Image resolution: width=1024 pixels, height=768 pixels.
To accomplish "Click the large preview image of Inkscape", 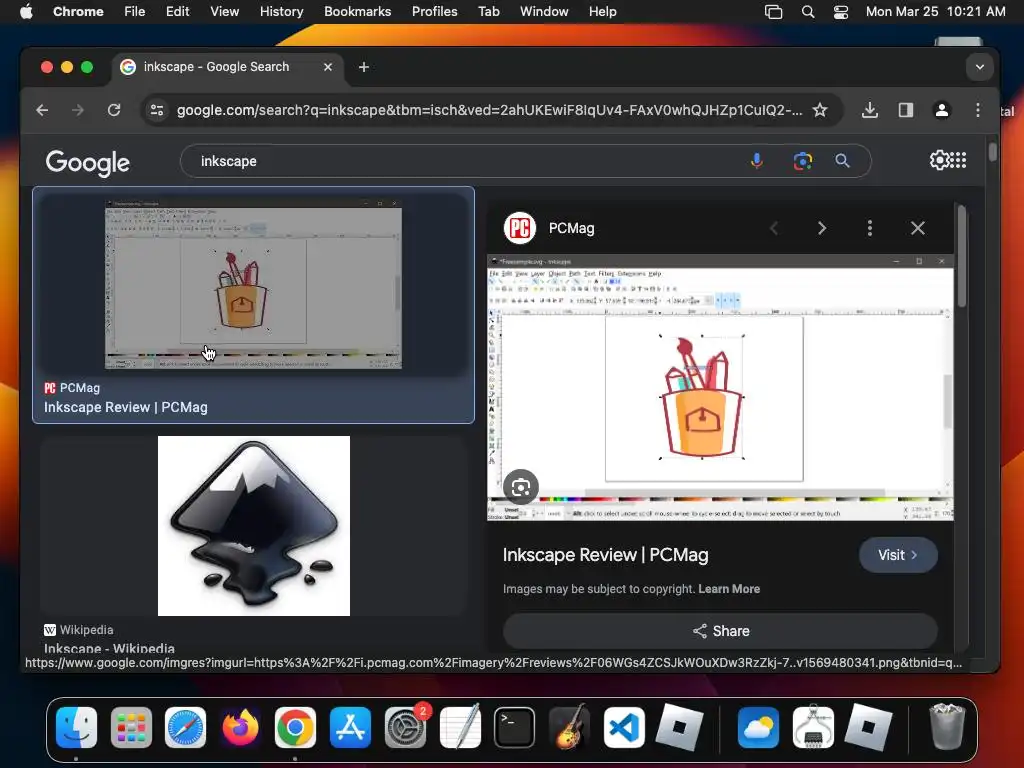I will [x=720, y=387].
